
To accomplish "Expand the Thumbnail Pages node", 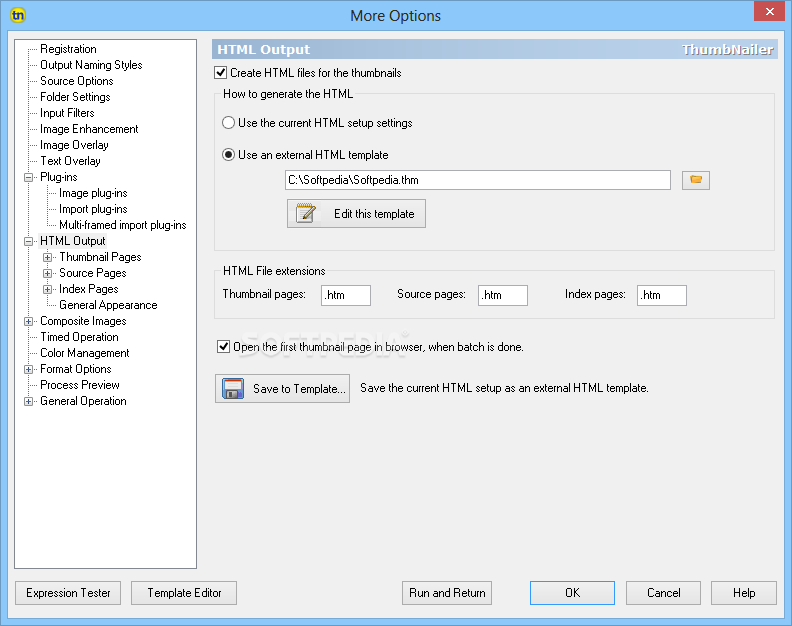I will coord(47,257).
